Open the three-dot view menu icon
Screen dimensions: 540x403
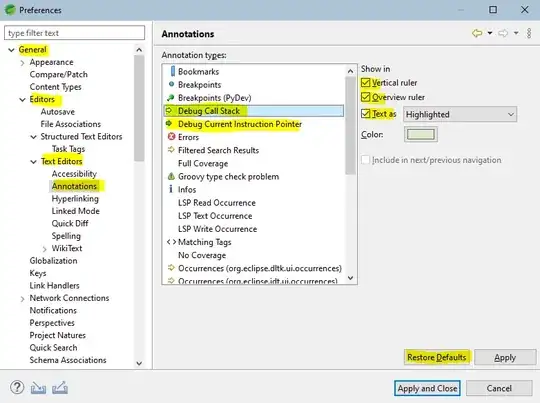(529, 33)
